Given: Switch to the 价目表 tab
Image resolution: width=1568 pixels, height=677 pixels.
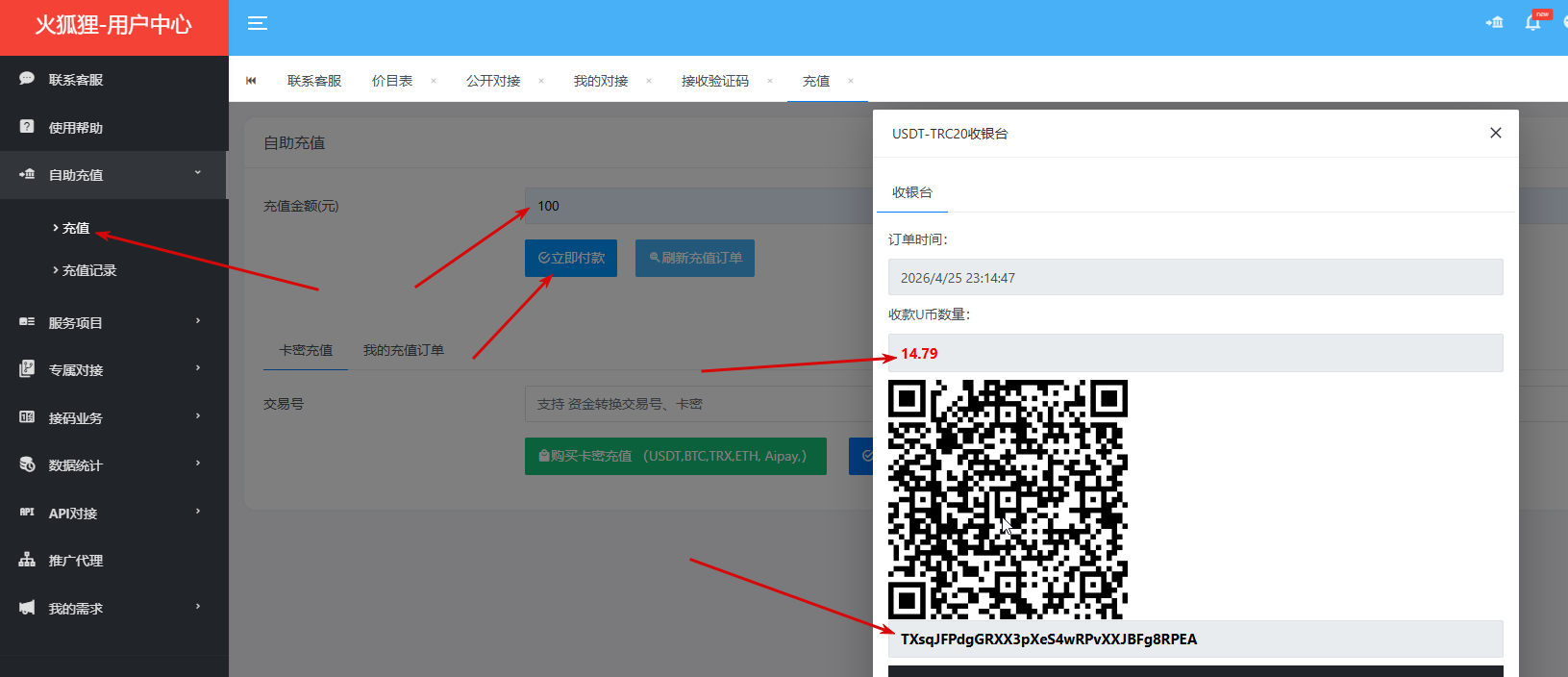Looking at the screenshot, I should point(392,81).
